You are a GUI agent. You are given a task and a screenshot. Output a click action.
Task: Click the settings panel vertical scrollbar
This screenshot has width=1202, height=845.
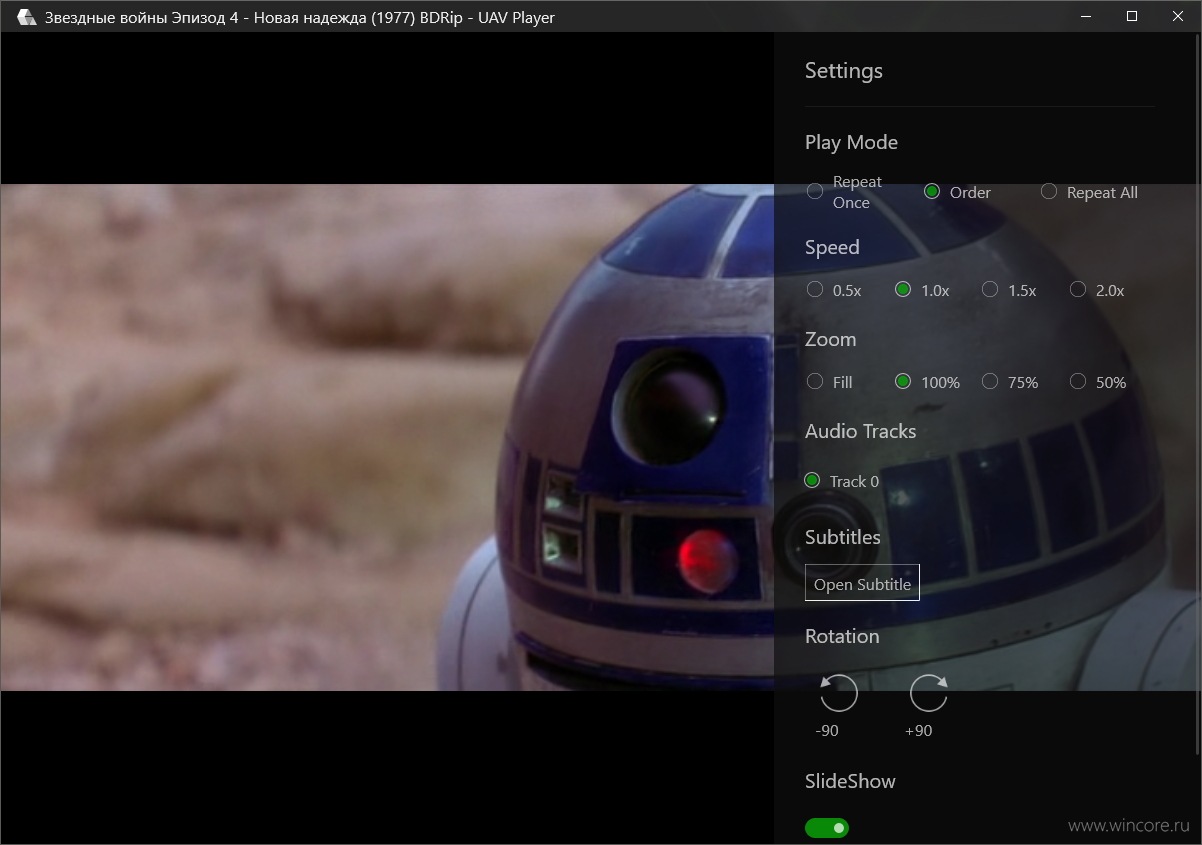[1198, 395]
